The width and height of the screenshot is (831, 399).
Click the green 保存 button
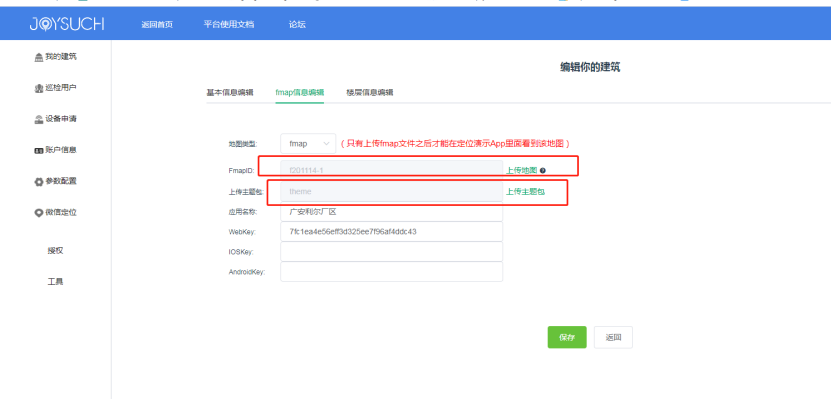pyautogui.click(x=567, y=337)
